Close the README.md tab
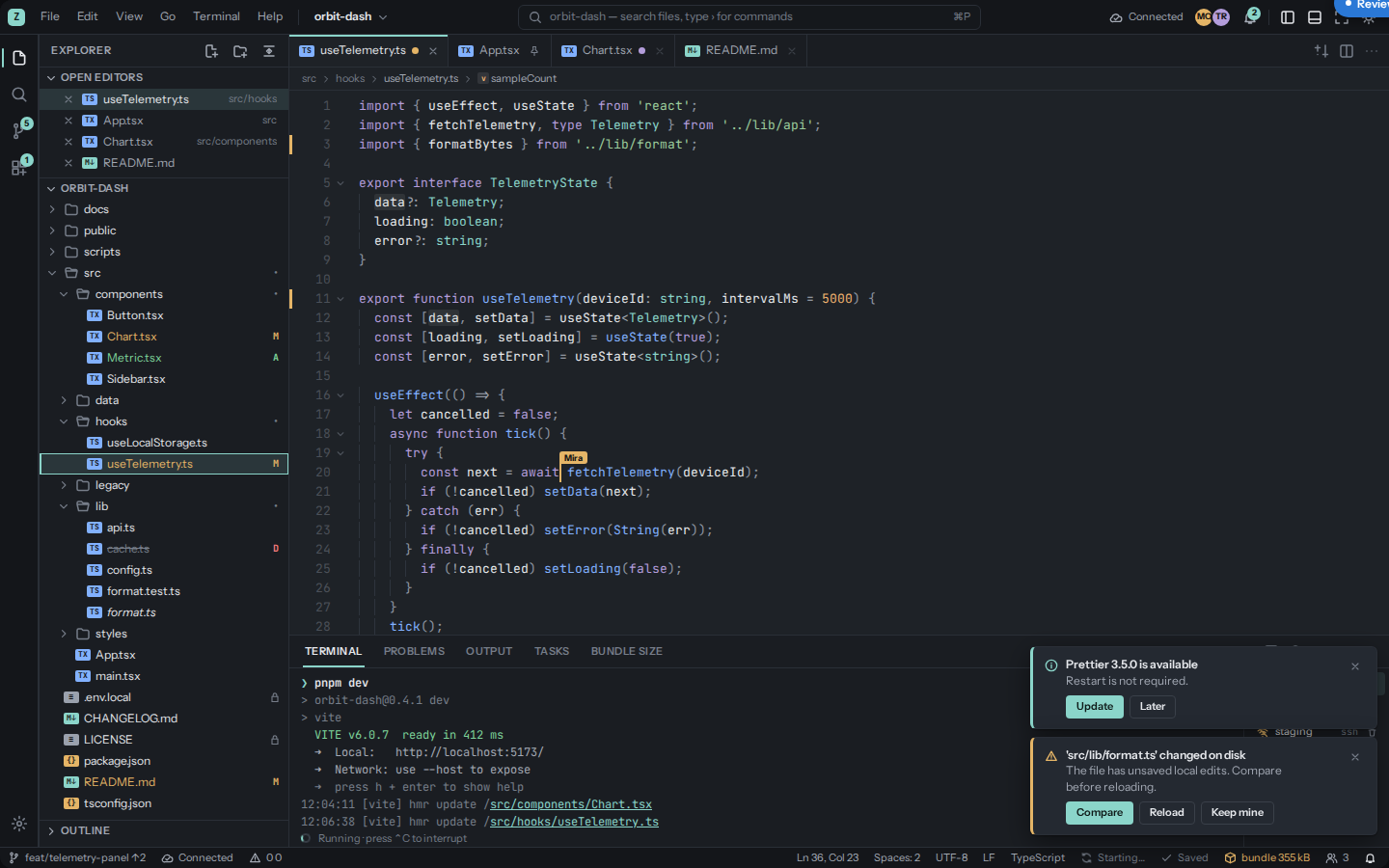 pos(792,51)
